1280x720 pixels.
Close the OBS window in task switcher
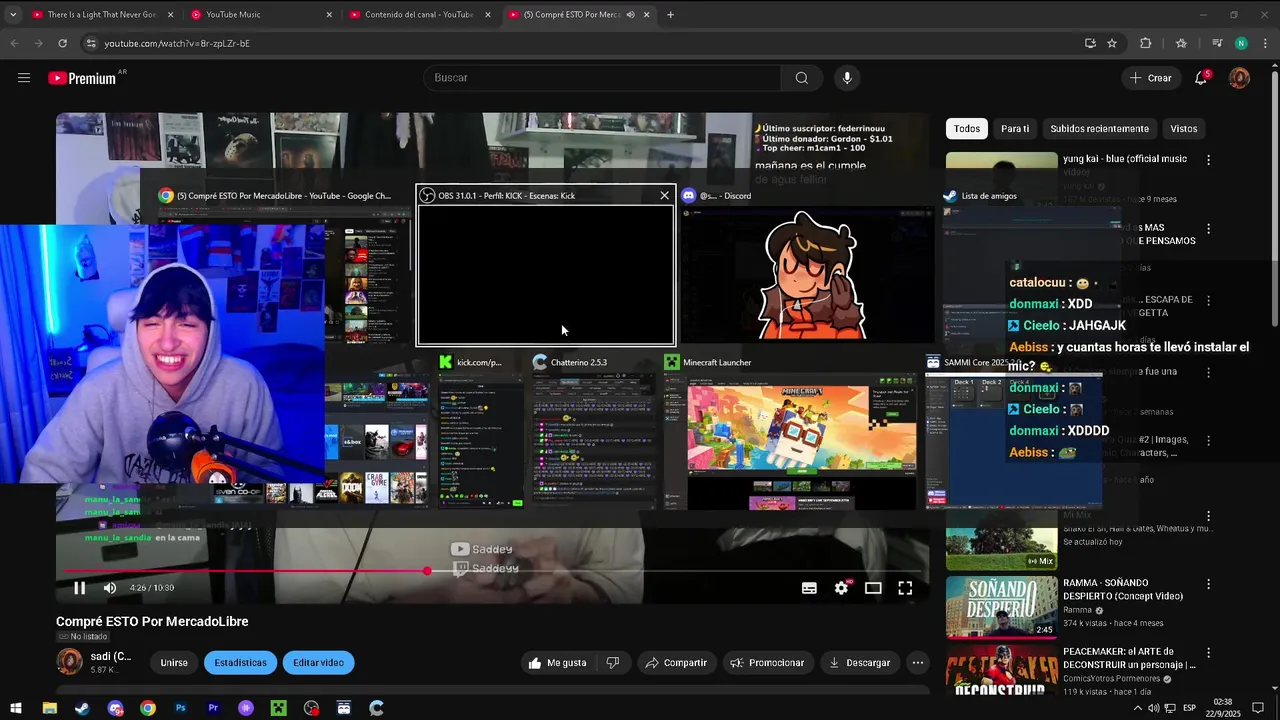point(664,196)
